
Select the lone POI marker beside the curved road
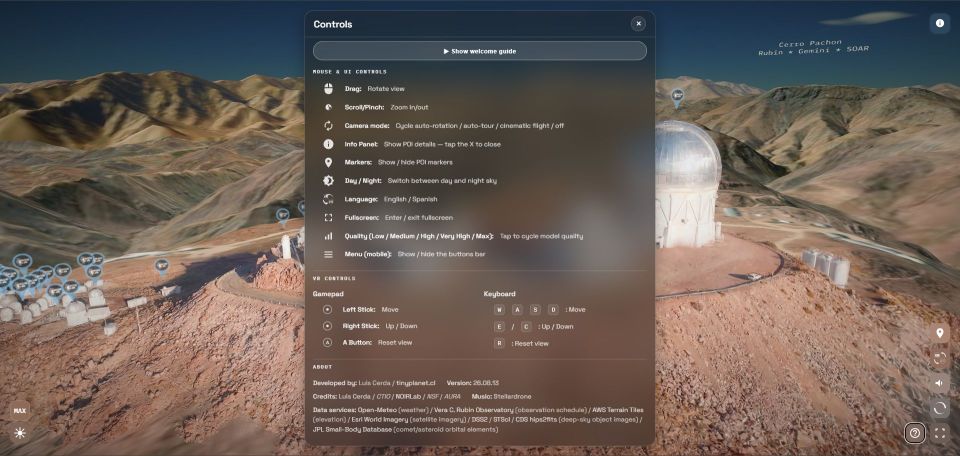point(162,266)
